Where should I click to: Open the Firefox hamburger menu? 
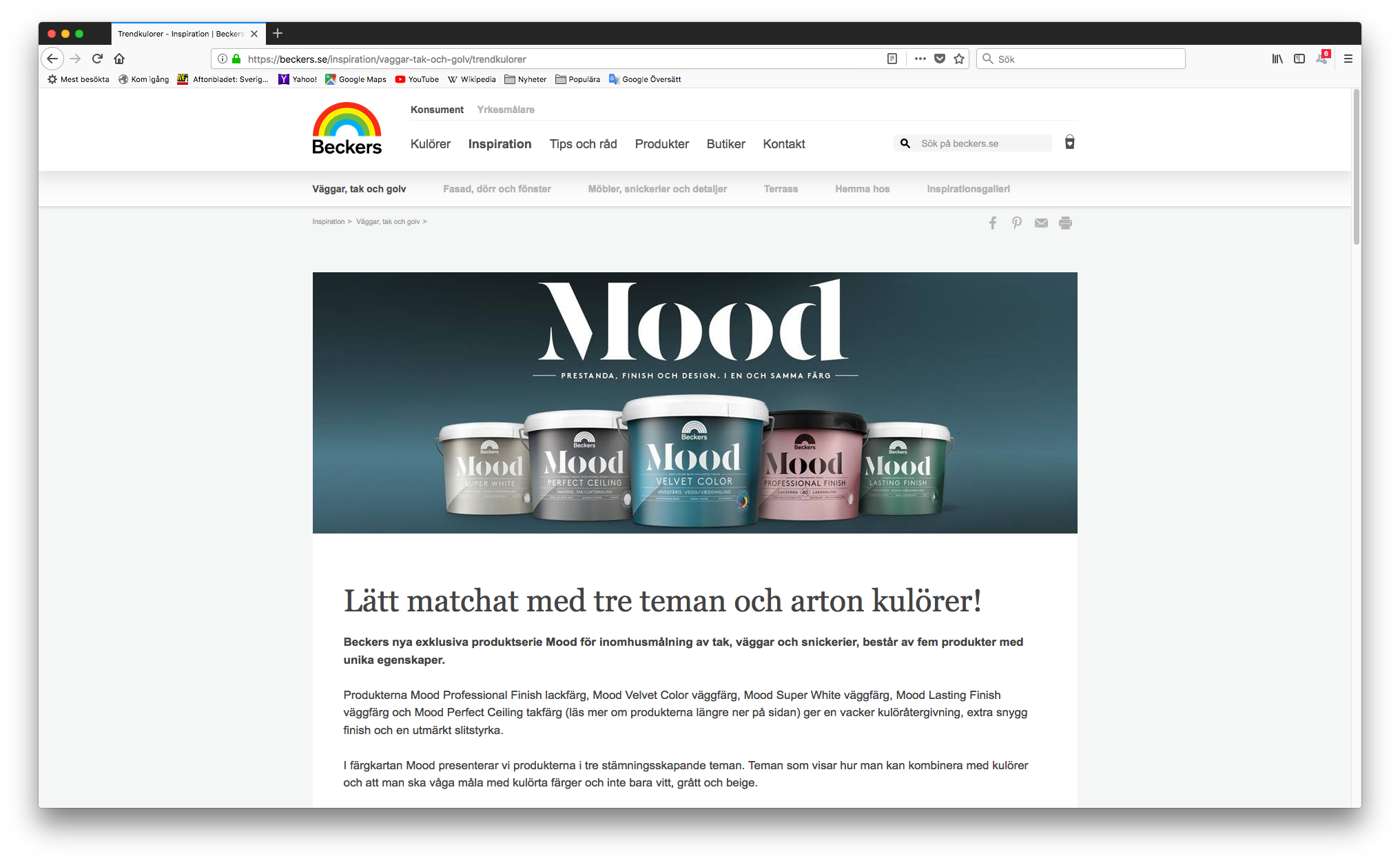tap(1348, 59)
